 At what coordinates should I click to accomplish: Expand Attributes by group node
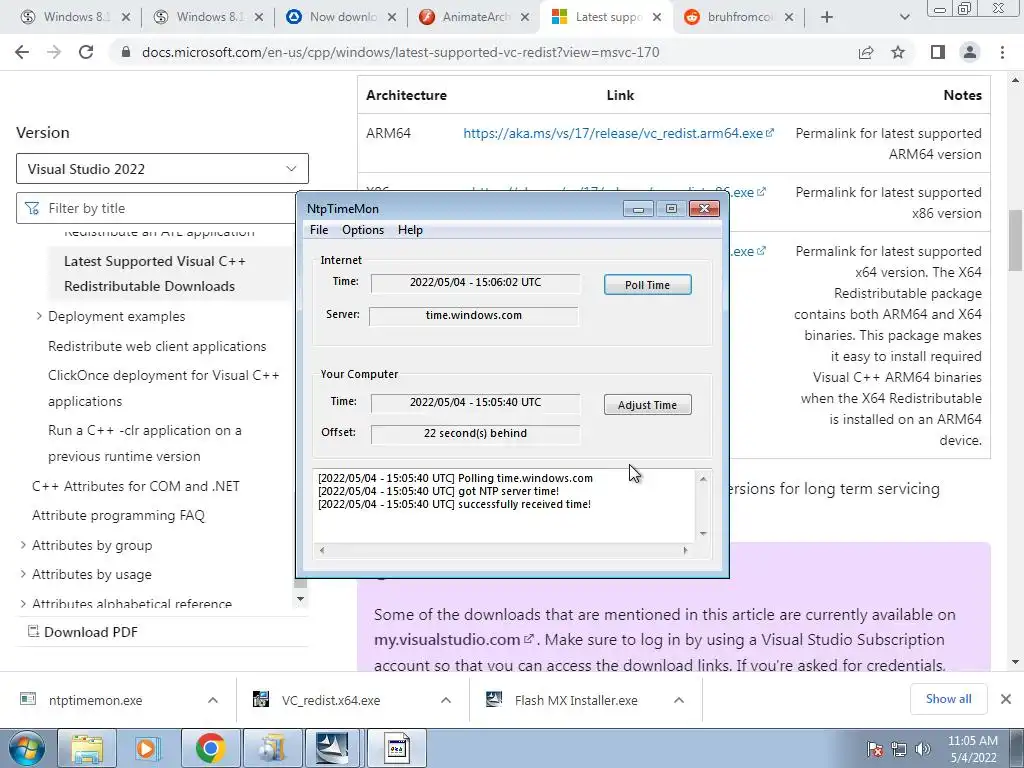(23, 545)
